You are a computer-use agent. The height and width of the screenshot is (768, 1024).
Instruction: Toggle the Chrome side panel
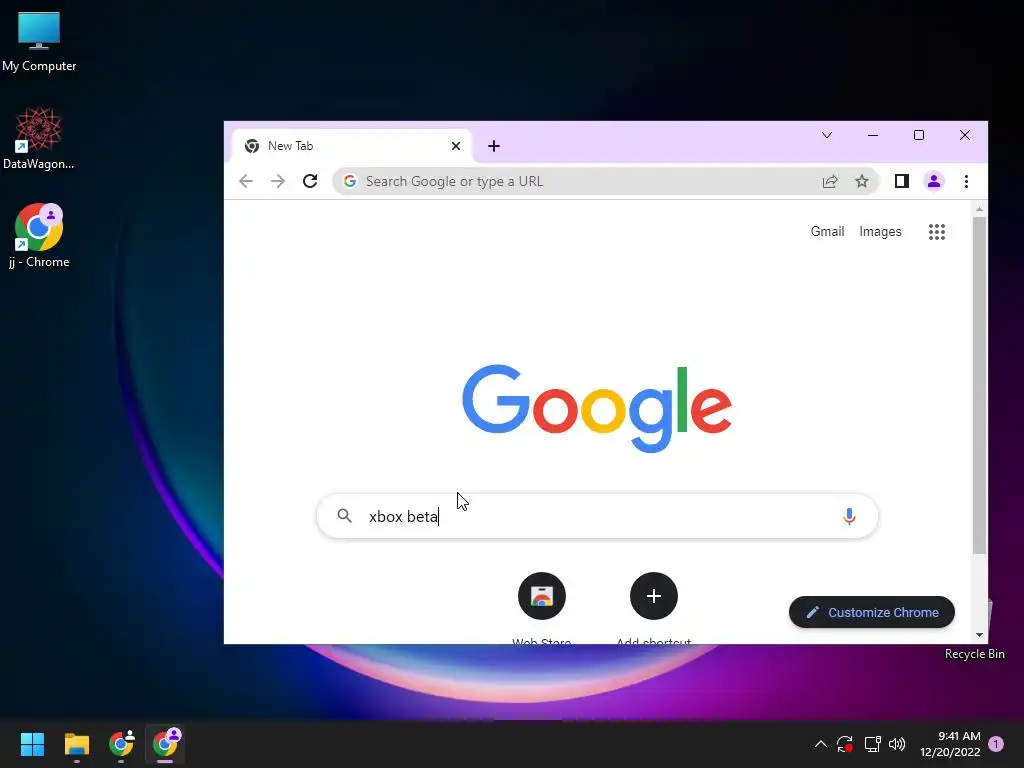[x=902, y=181]
